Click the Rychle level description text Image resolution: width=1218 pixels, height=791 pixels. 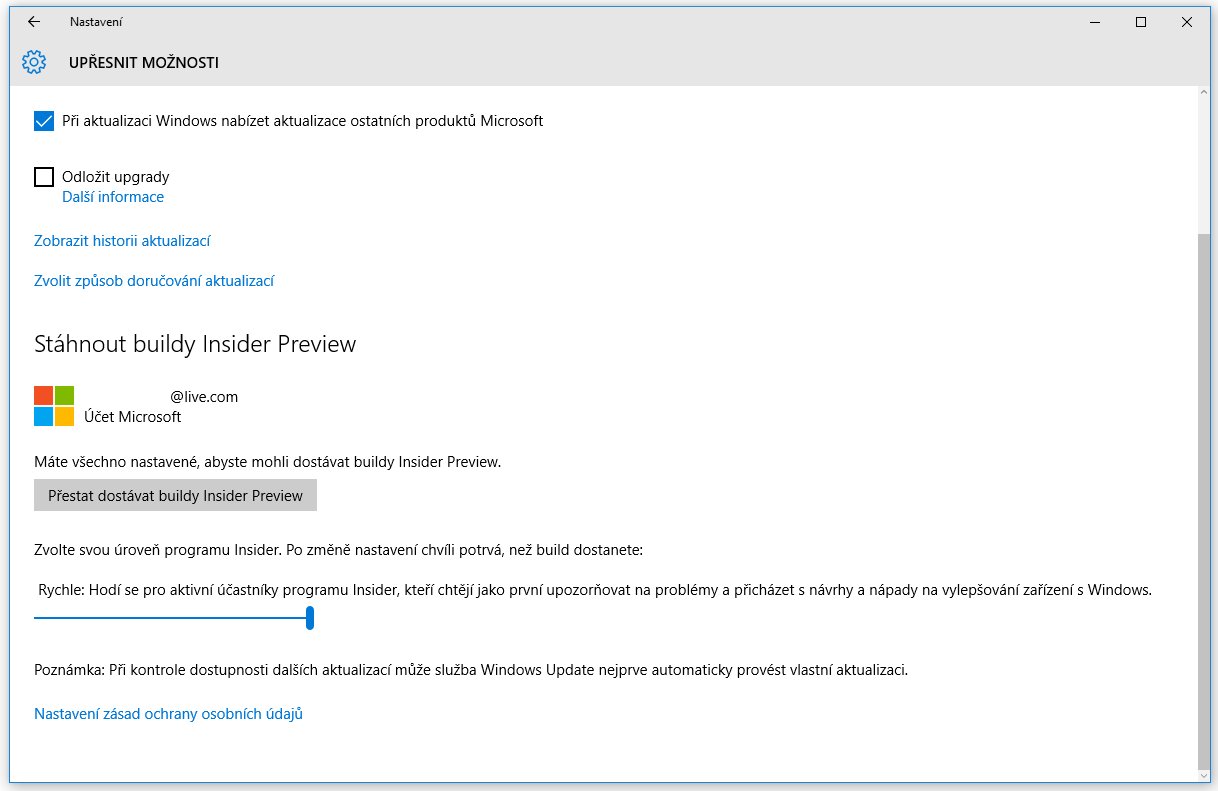click(595, 590)
